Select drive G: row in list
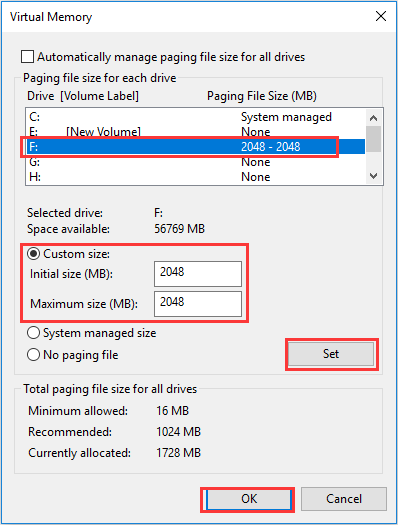 (x=195, y=162)
